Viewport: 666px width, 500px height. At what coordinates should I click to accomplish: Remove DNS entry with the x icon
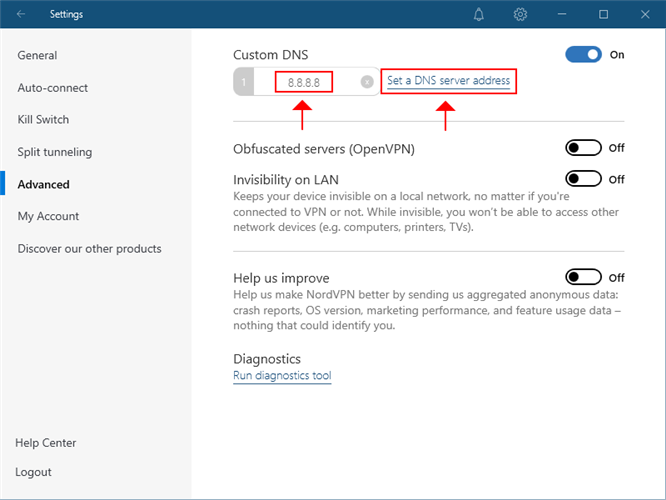tap(367, 82)
